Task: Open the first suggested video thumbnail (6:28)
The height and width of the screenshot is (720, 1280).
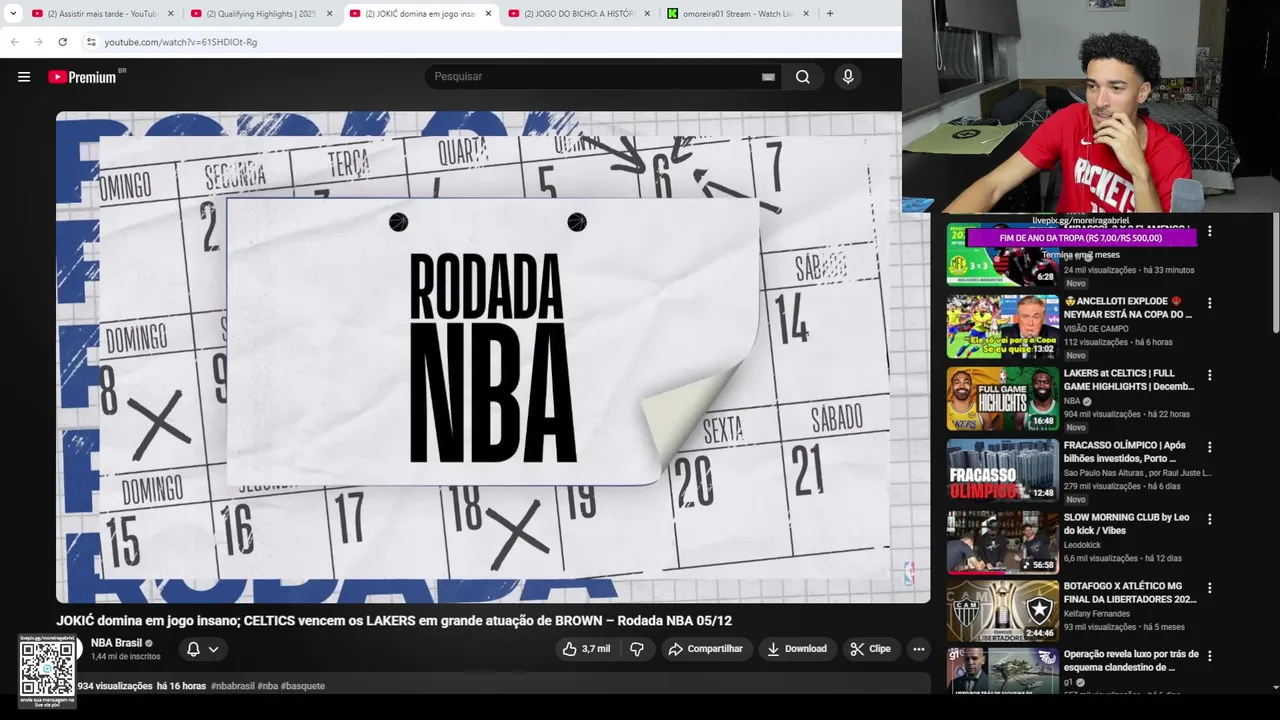Action: [1002, 254]
